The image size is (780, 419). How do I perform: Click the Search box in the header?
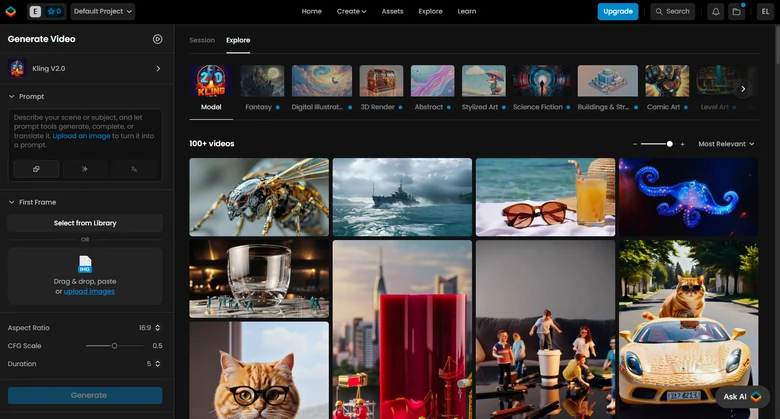(x=673, y=11)
